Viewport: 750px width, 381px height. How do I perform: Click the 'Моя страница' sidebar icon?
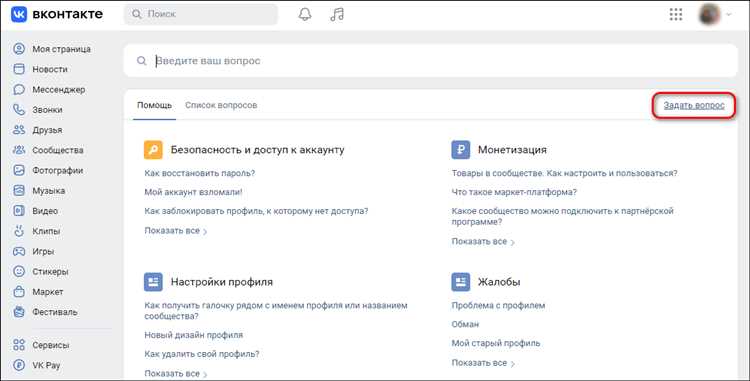click(x=19, y=49)
